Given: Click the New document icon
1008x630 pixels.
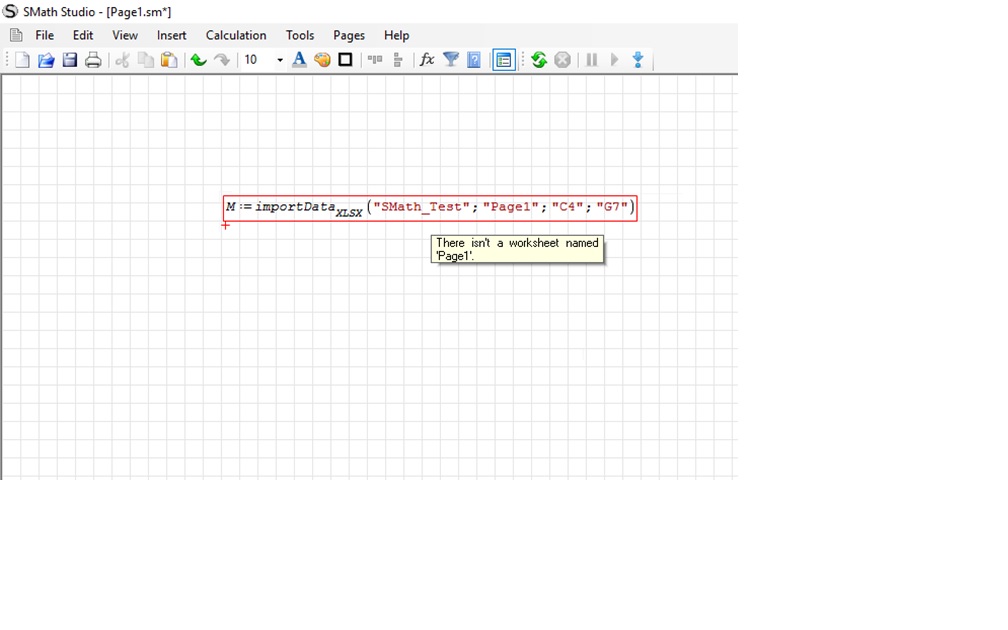Looking at the screenshot, I should pyautogui.click(x=22, y=60).
